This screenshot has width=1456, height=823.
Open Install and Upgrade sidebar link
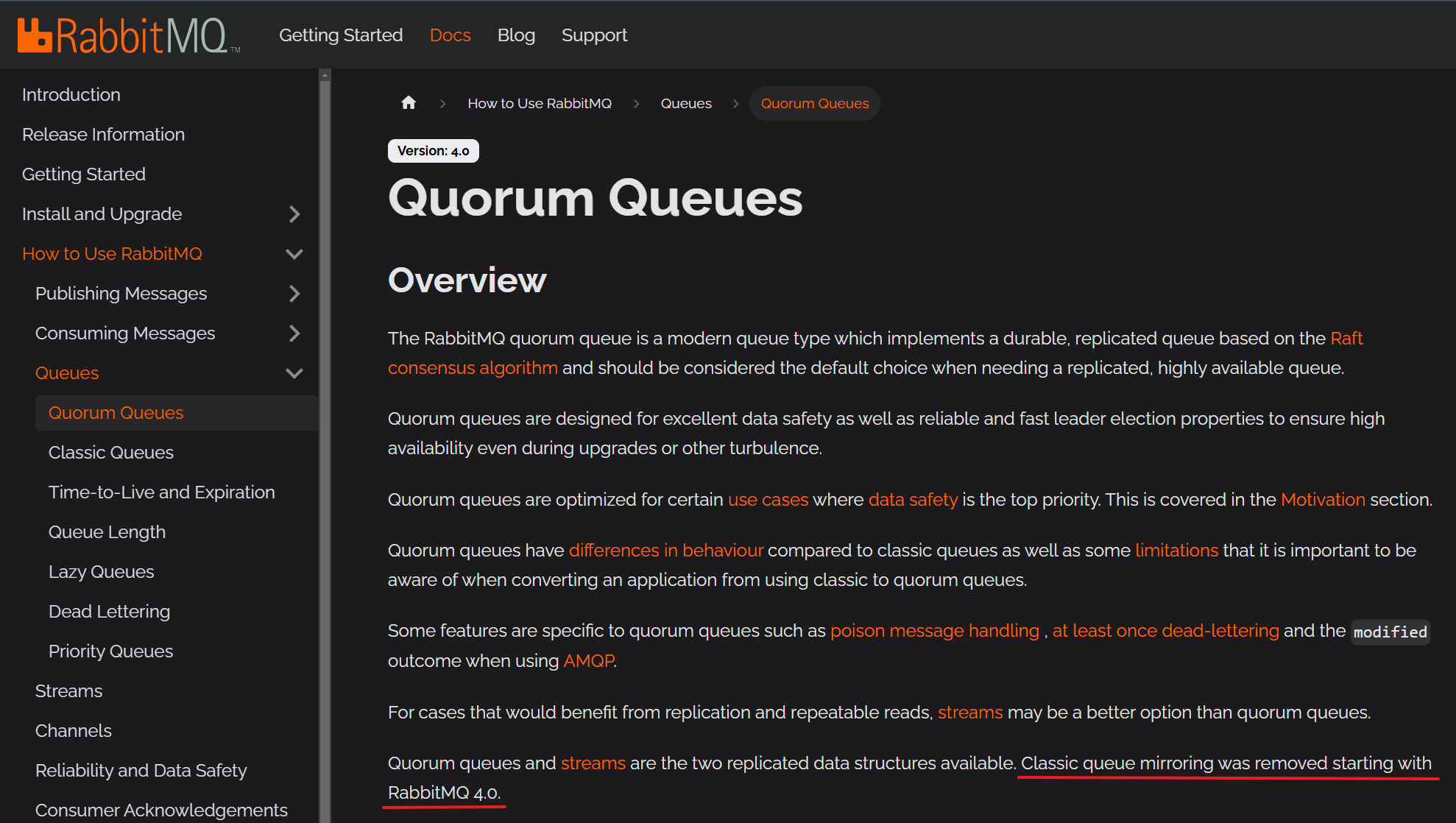[x=102, y=214]
